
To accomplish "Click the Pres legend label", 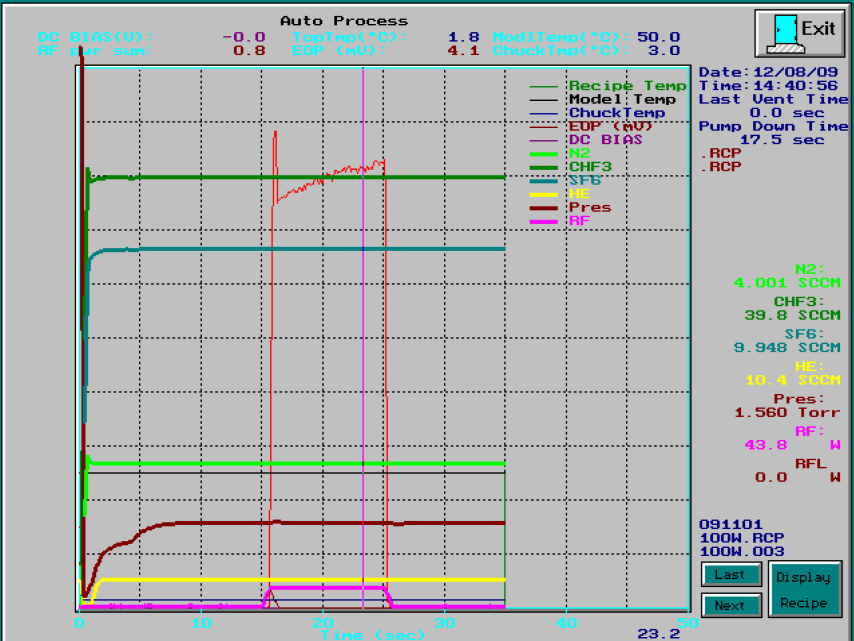I will [590, 207].
